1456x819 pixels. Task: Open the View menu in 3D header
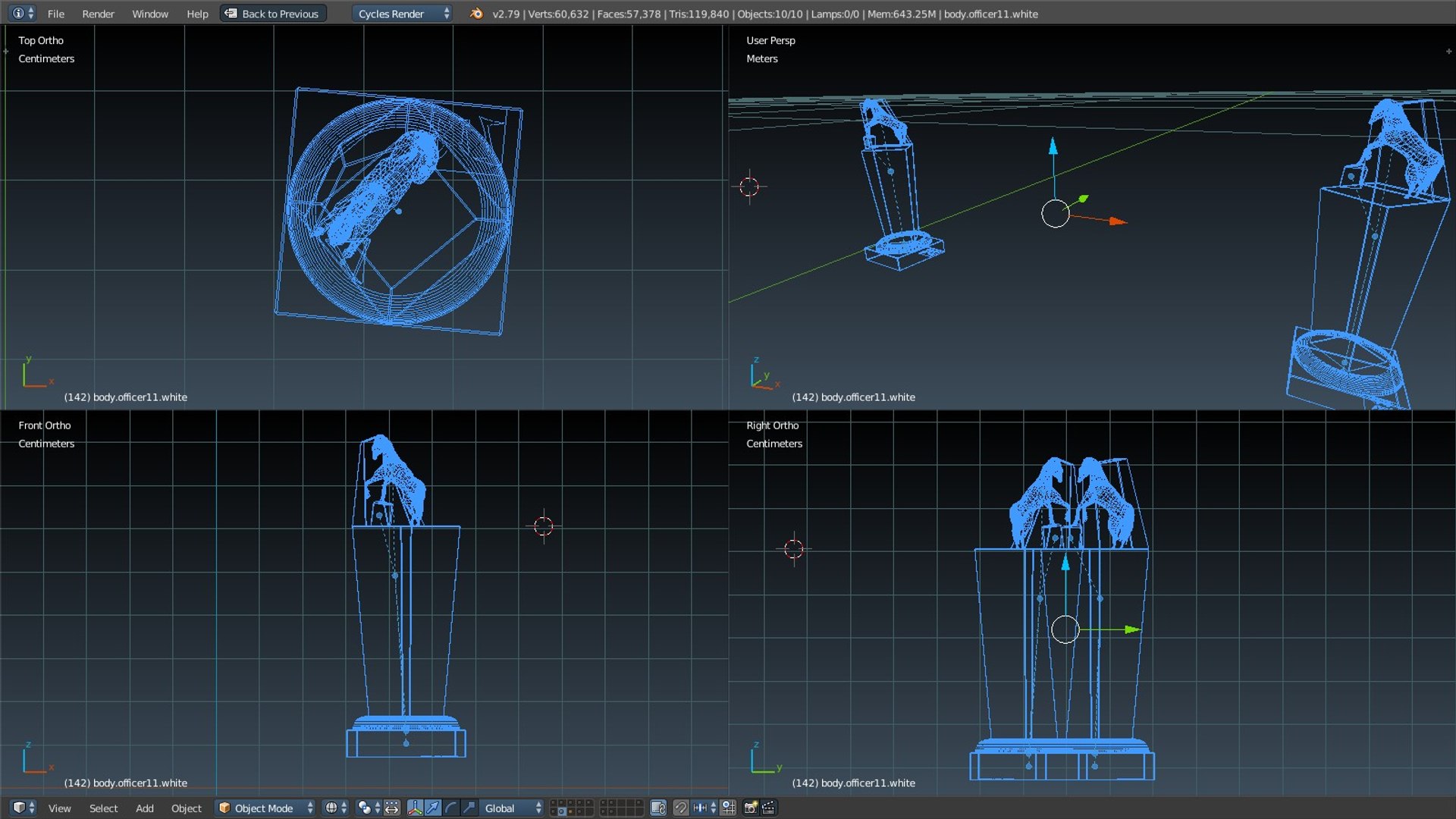pos(59,808)
